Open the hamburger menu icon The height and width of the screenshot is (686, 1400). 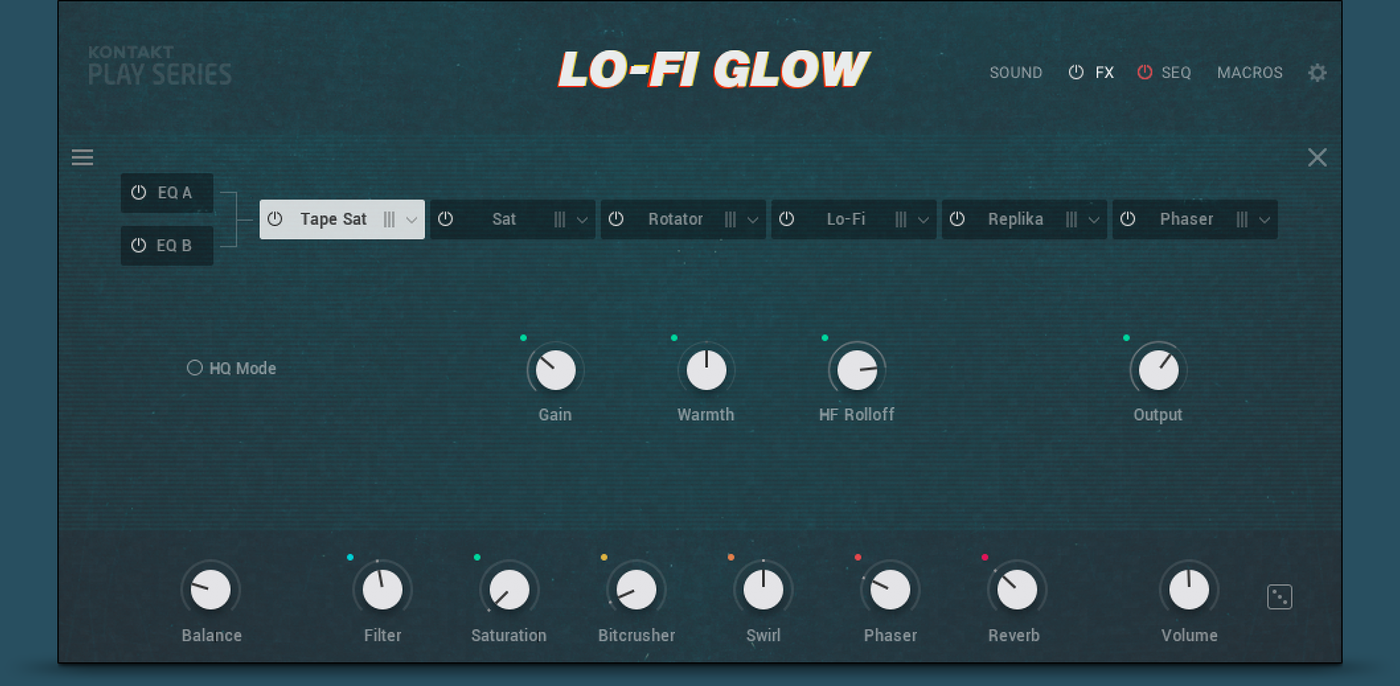(x=82, y=157)
